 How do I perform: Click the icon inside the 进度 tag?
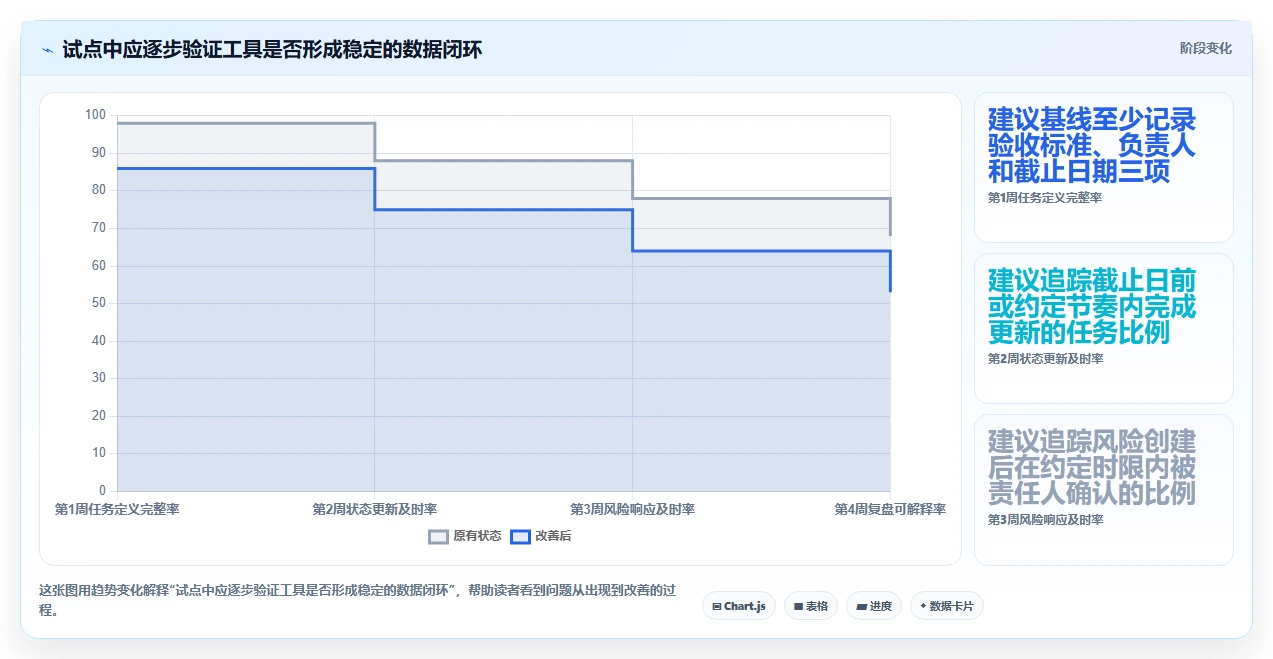pos(861,606)
